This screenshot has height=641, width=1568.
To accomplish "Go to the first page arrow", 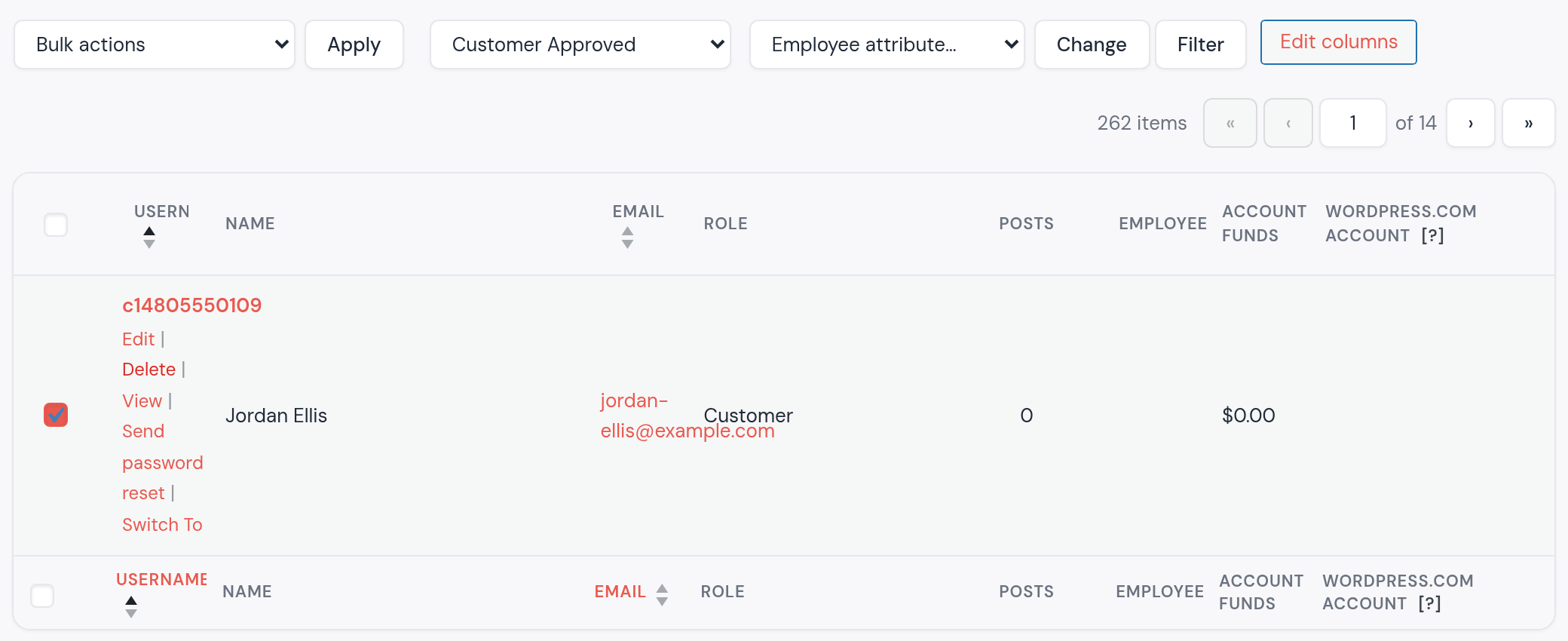I will pyautogui.click(x=1230, y=123).
